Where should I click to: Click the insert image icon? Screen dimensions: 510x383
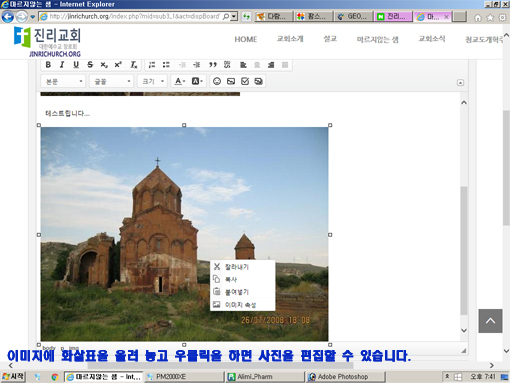coord(231,81)
